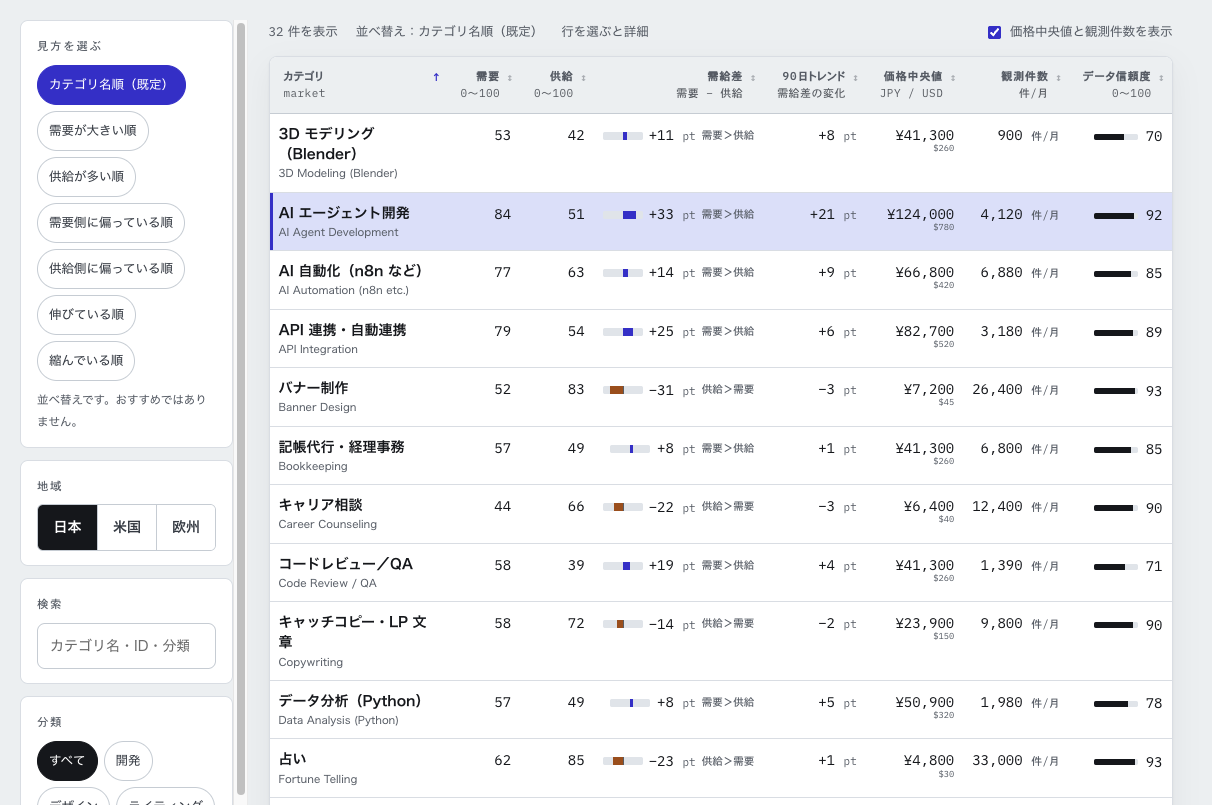
Task: Filter classification by すべて
Action: pos(67,761)
